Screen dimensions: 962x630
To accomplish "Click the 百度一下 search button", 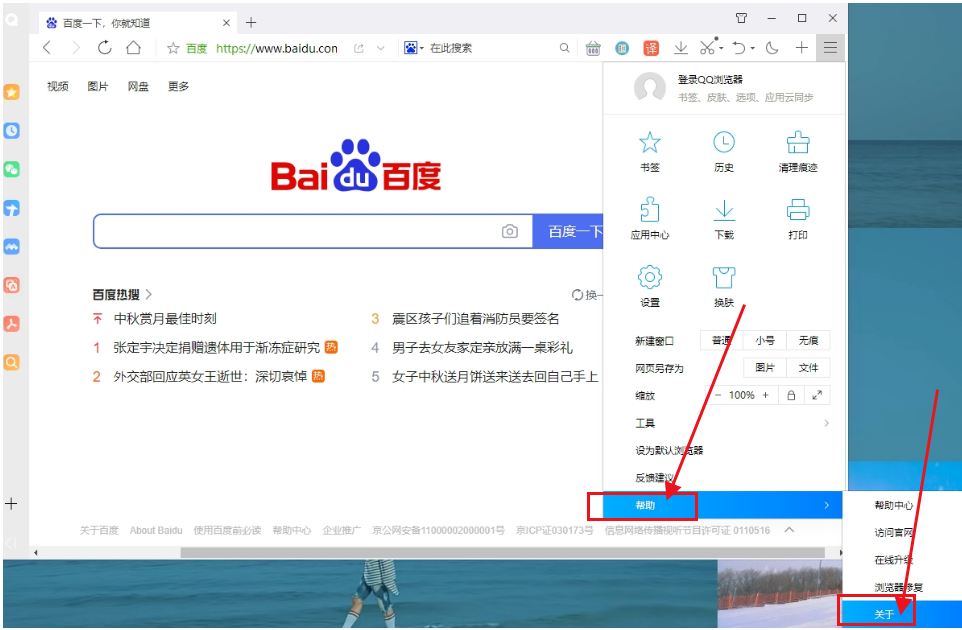I will [569, 231].
